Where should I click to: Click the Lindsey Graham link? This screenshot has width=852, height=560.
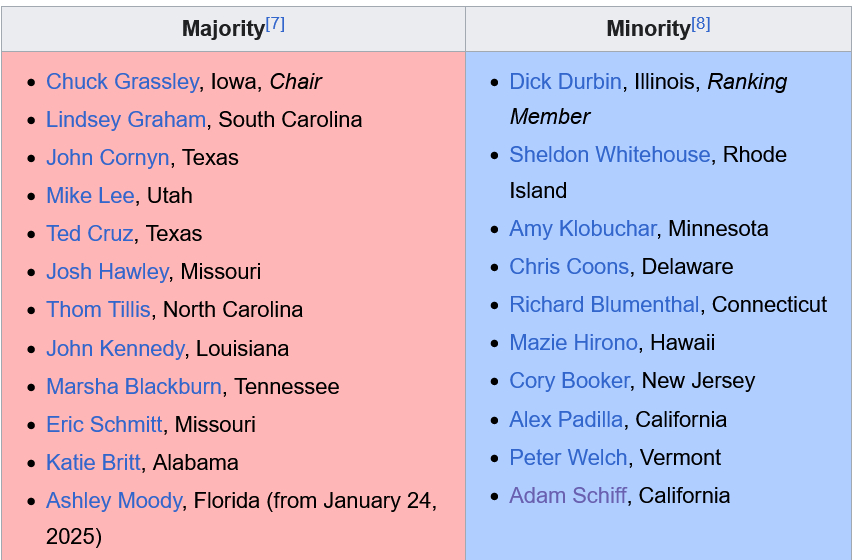point(126,120)
